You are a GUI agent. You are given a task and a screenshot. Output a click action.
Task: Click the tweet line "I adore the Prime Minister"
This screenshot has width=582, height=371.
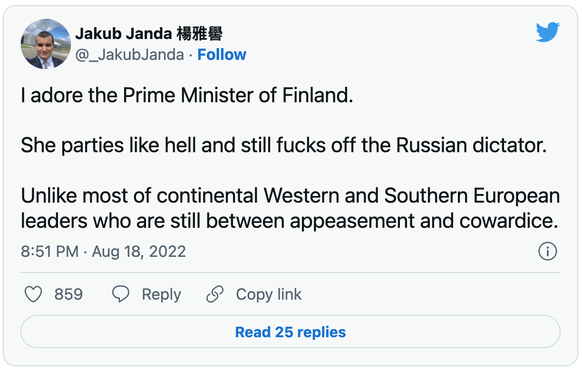pos(187,95)
